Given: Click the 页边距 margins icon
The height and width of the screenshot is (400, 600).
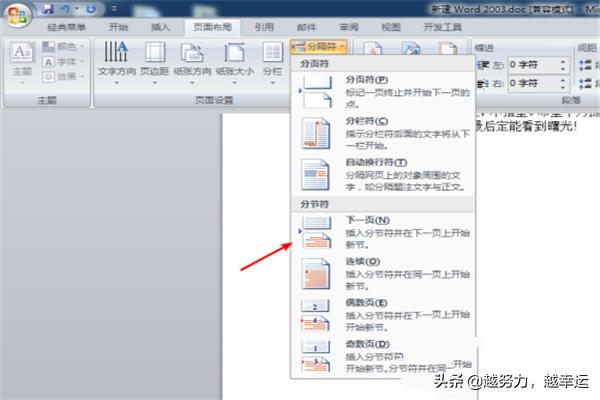Looking at the screenshot, I should [x=155, y=52].
